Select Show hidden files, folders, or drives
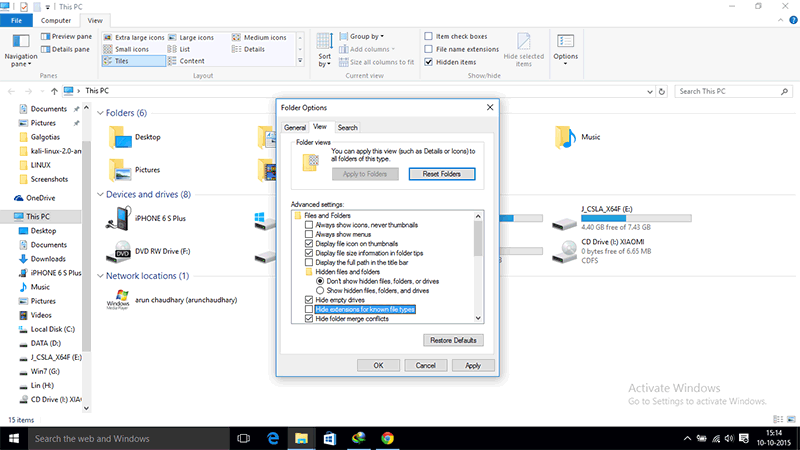This screenshot has height=450, width=800. point(320,289)
